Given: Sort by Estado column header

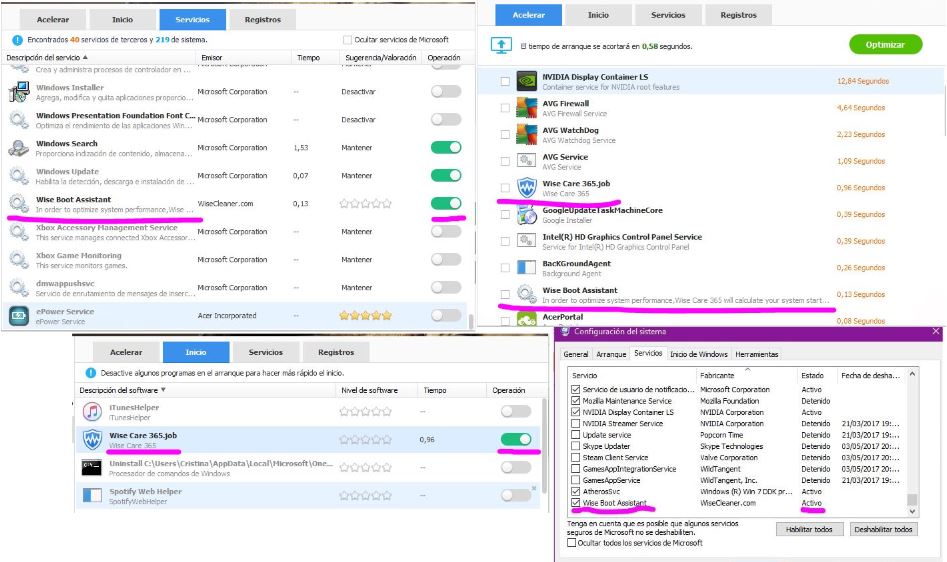Looking at the screenshot, I should coord(812,375).
